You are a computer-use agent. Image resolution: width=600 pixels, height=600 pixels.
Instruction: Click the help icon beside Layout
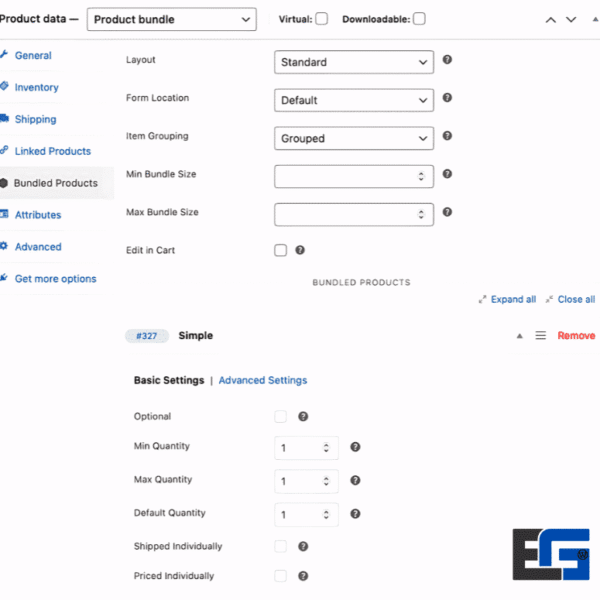(x=447, y=60)
